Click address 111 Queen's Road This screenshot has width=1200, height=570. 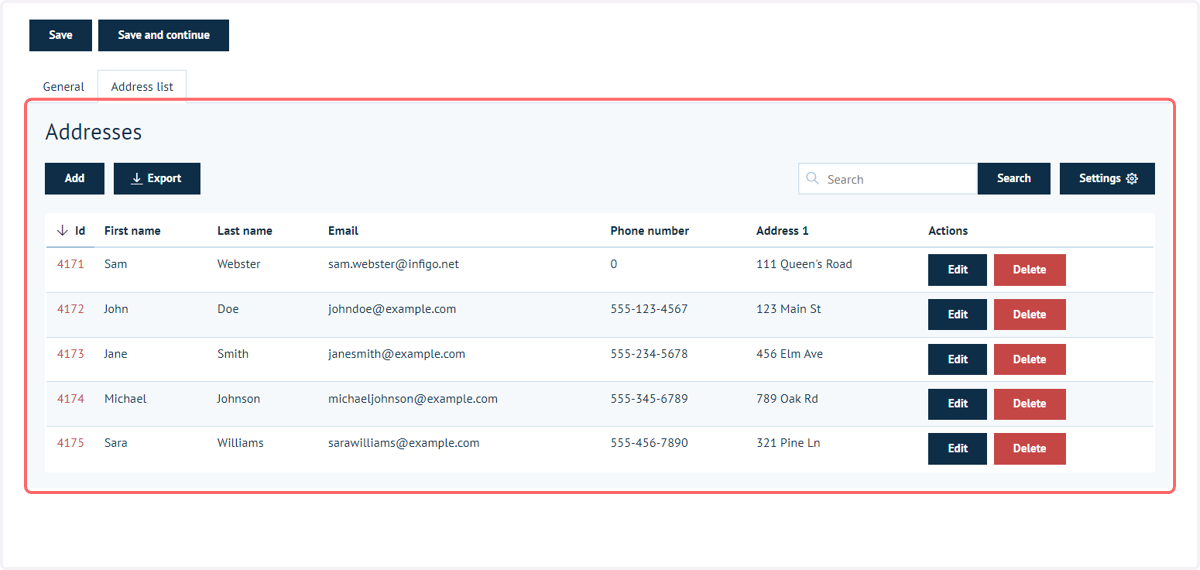804,265
